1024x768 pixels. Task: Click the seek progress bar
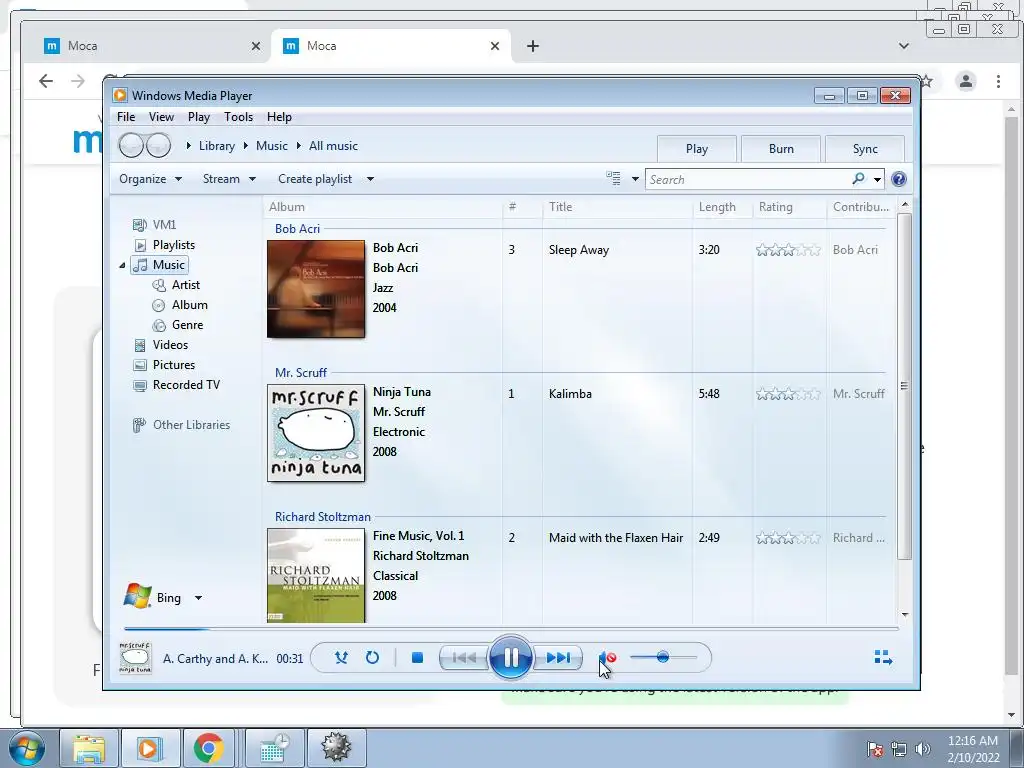[x=511, y=629]
